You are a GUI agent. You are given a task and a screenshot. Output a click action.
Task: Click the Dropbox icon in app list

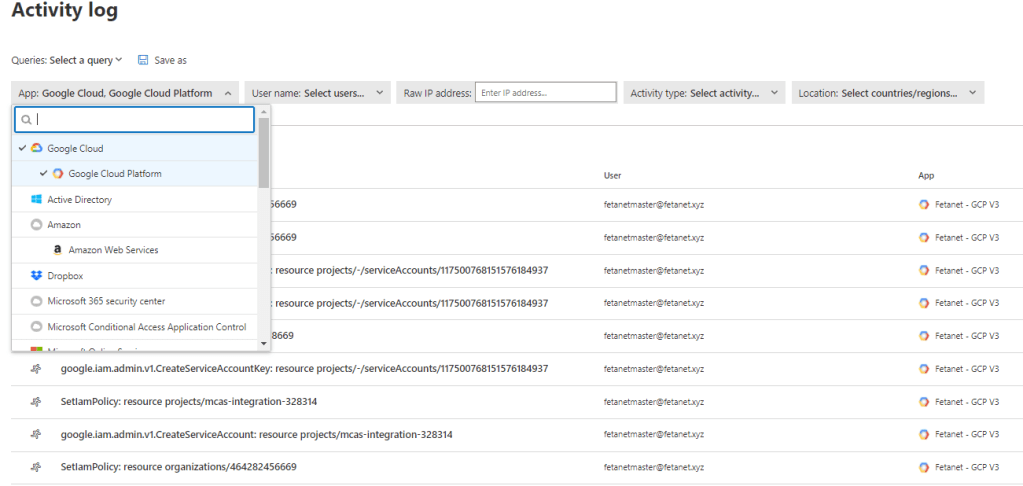pos(37,275)
